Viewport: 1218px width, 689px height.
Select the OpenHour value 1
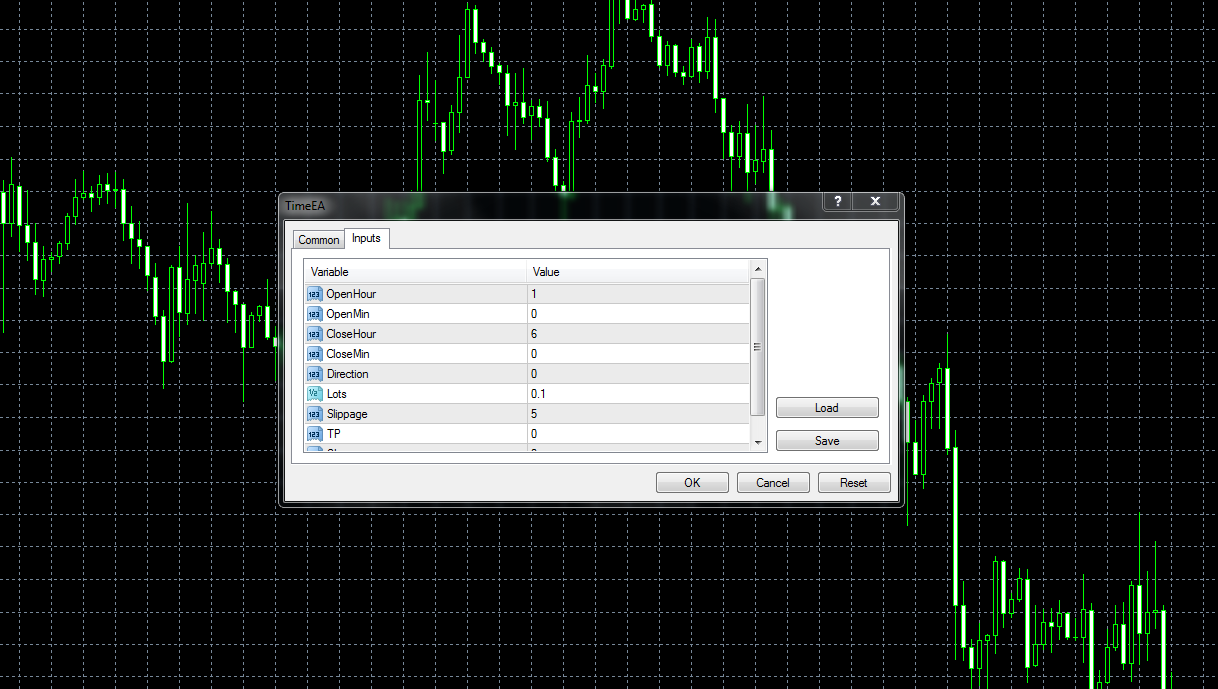pos(638,294)
